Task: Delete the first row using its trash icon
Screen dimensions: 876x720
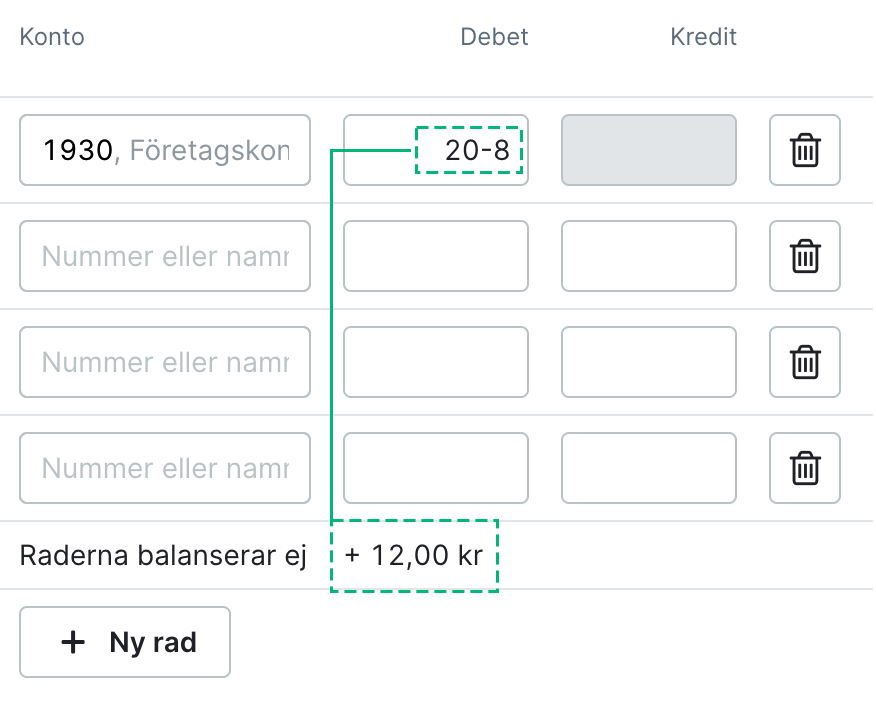Action: [x=804, y=150]
